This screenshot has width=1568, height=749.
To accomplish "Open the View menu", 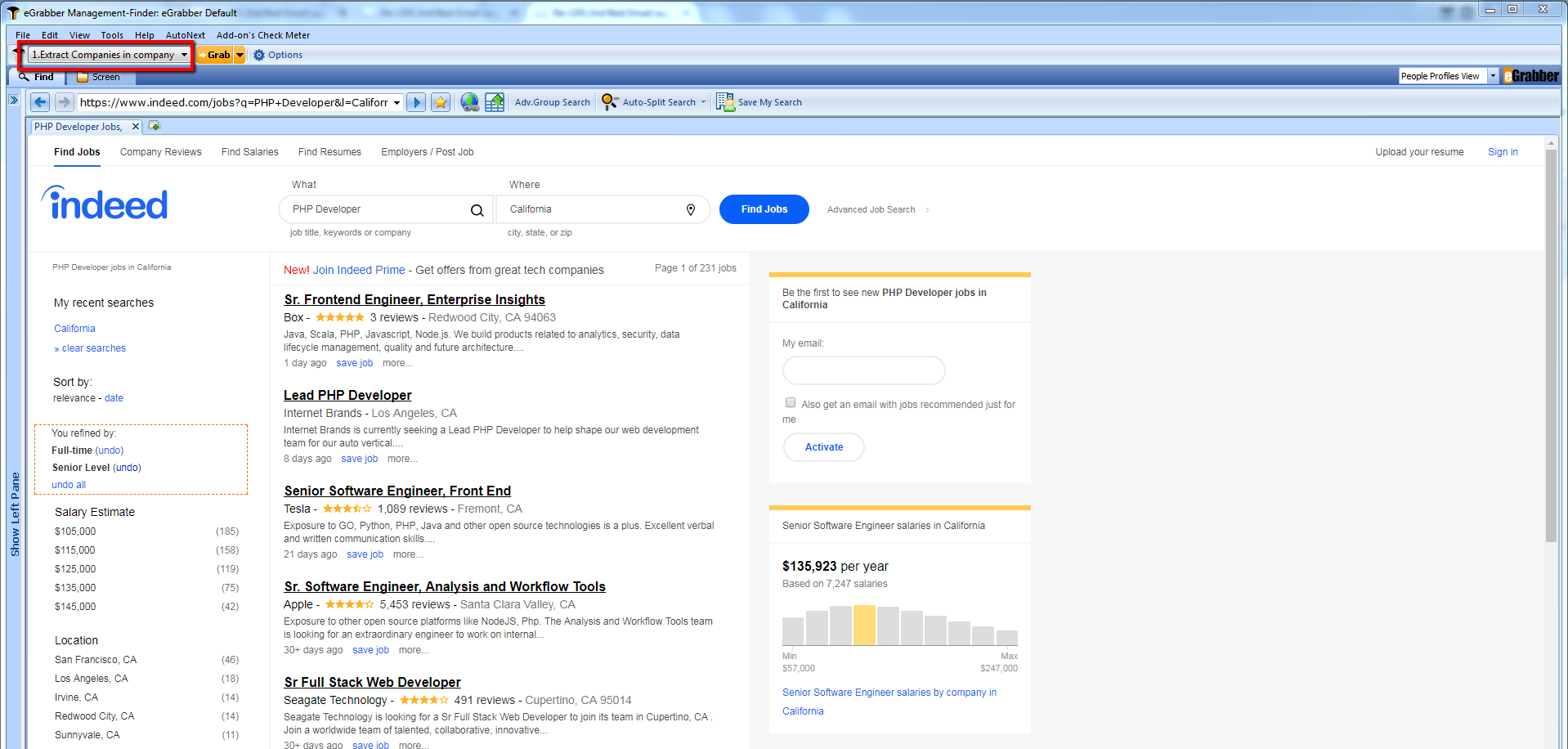I will point(79,35).
